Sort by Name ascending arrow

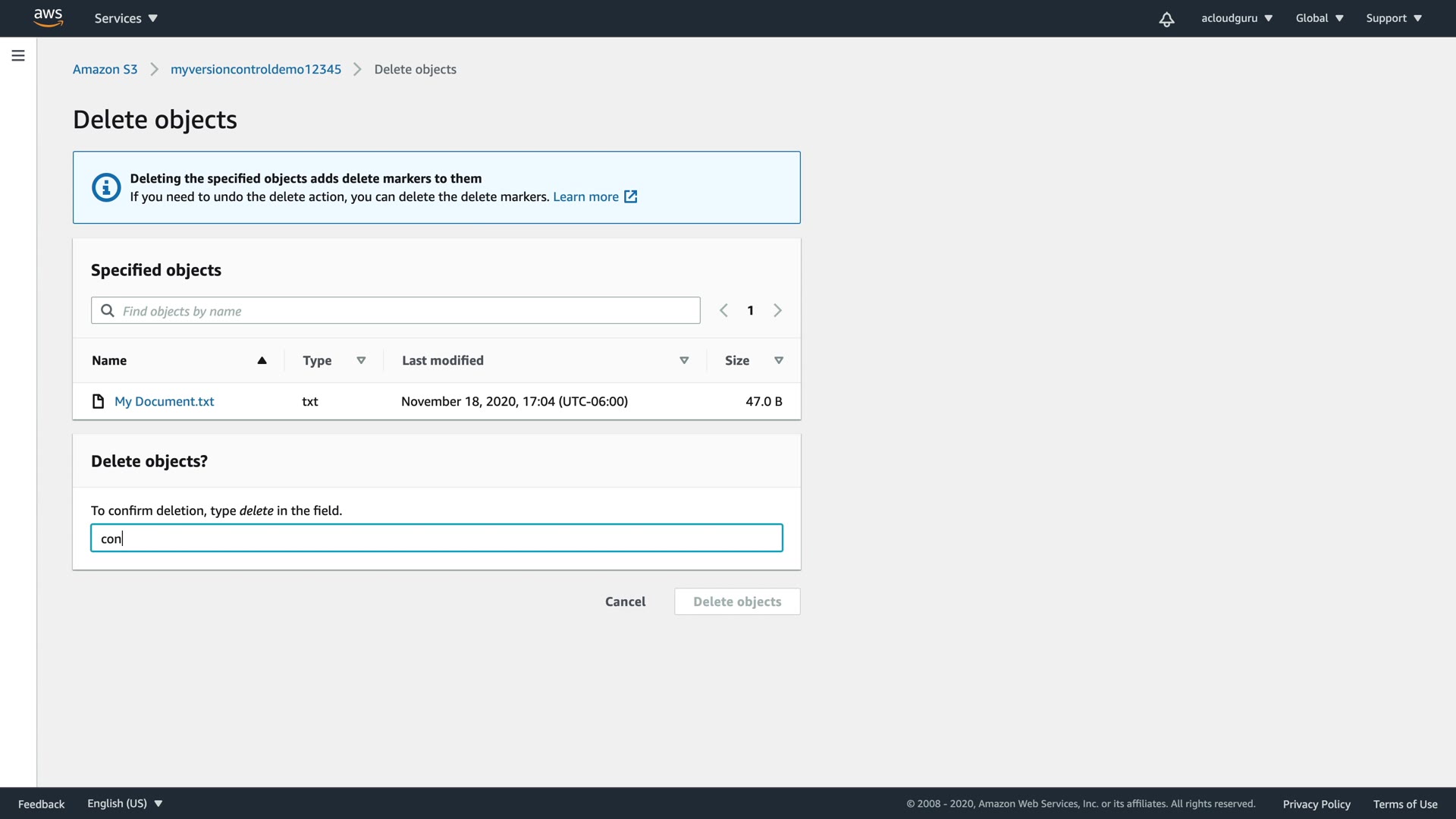tap(262, 360)
